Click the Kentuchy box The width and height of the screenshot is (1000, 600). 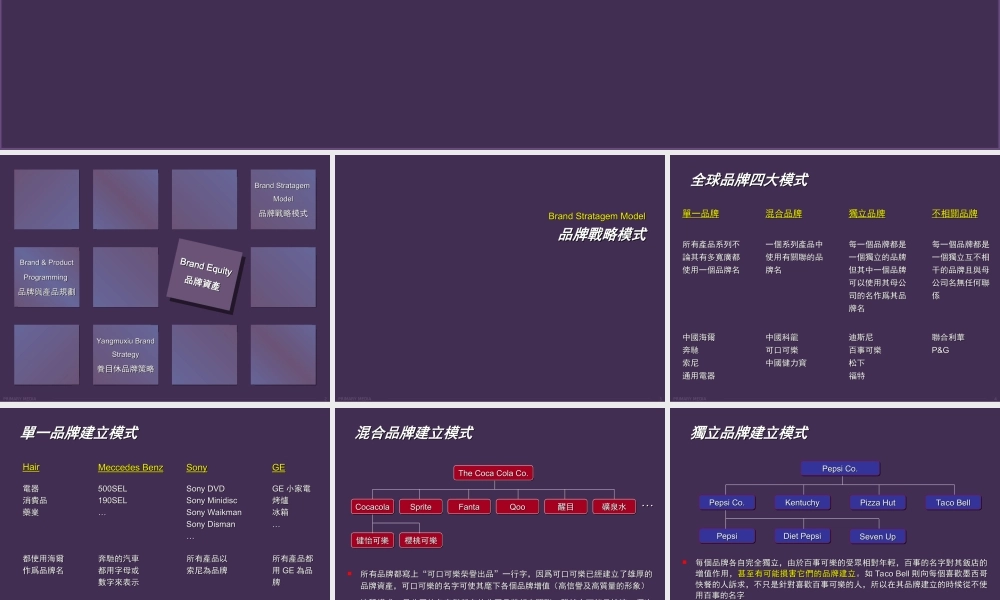click(x=801, y=502)
